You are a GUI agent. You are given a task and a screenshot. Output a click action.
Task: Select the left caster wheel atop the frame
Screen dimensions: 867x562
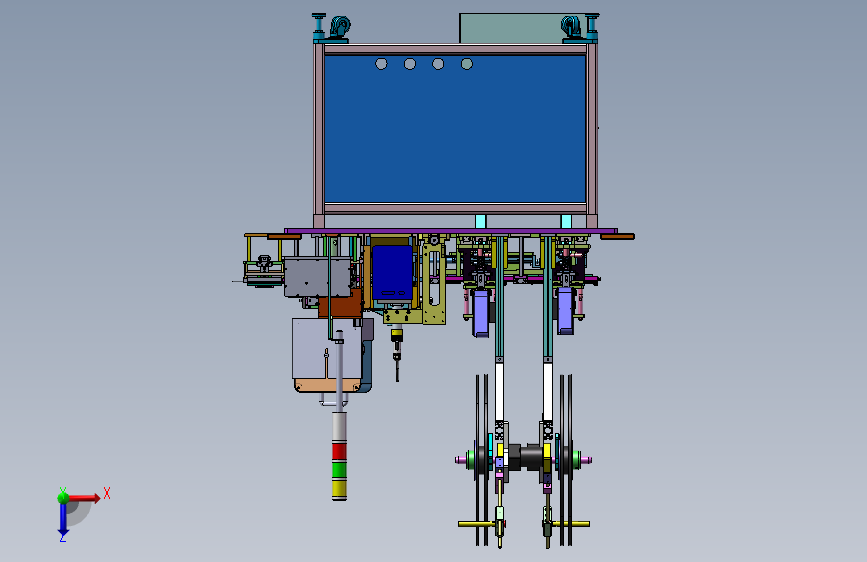point(340,27)
